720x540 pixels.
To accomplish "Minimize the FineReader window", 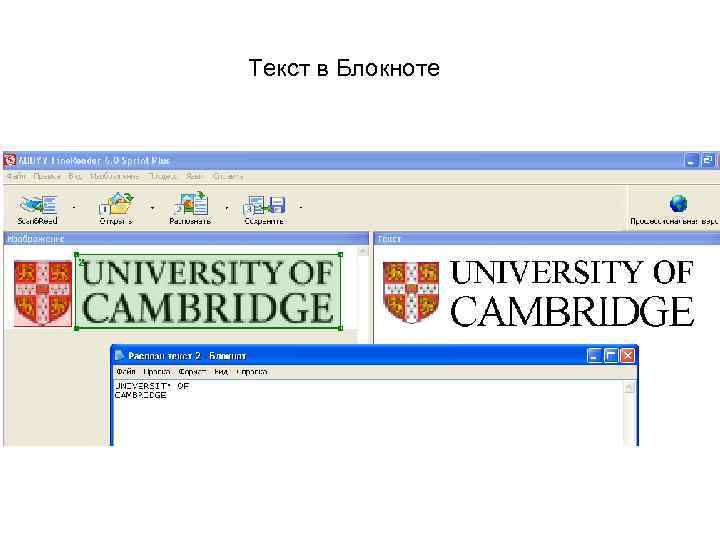I will pyautogui.click(x=691, y=160).
